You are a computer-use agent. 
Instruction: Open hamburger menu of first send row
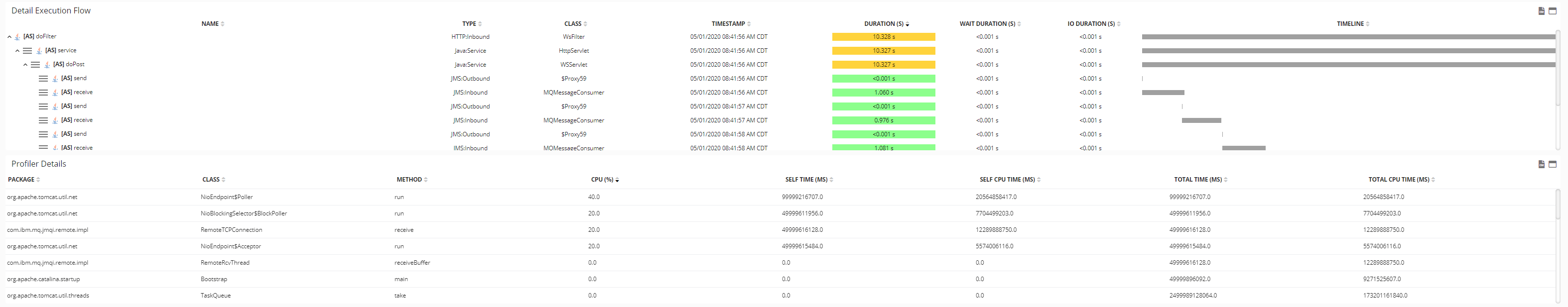click(x=43, y=79)
